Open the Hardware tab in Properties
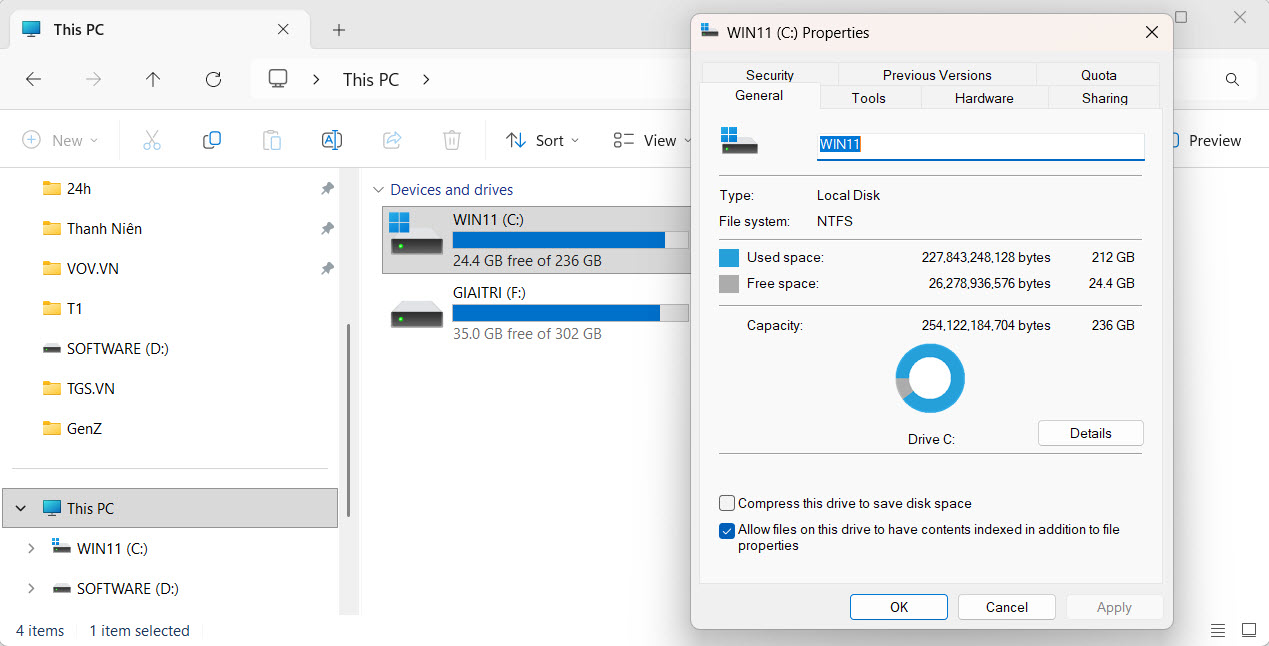Viewport: 1269px width, 646px height. (983, 97)
